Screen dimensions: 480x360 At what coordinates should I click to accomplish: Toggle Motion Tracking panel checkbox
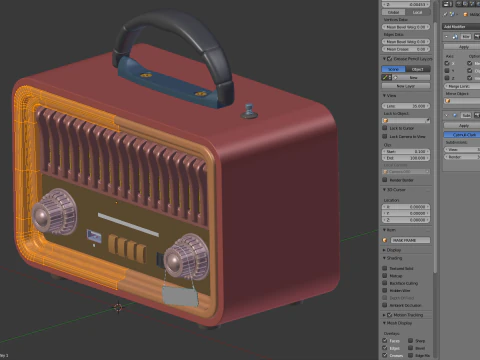[x=389, y=315]
